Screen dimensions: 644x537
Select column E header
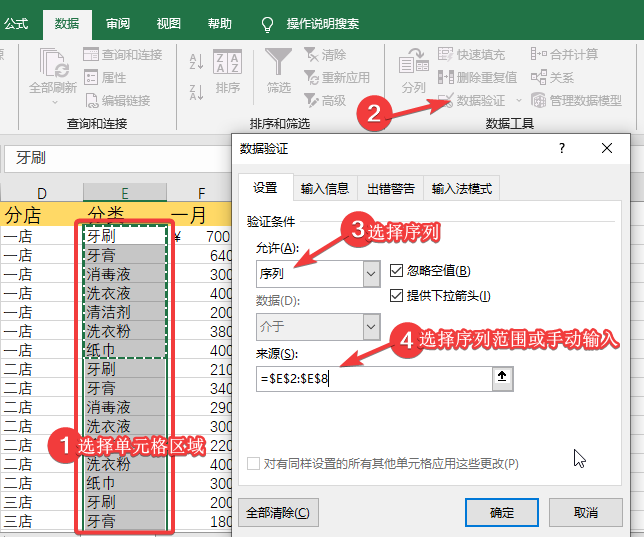pos(125,193)
